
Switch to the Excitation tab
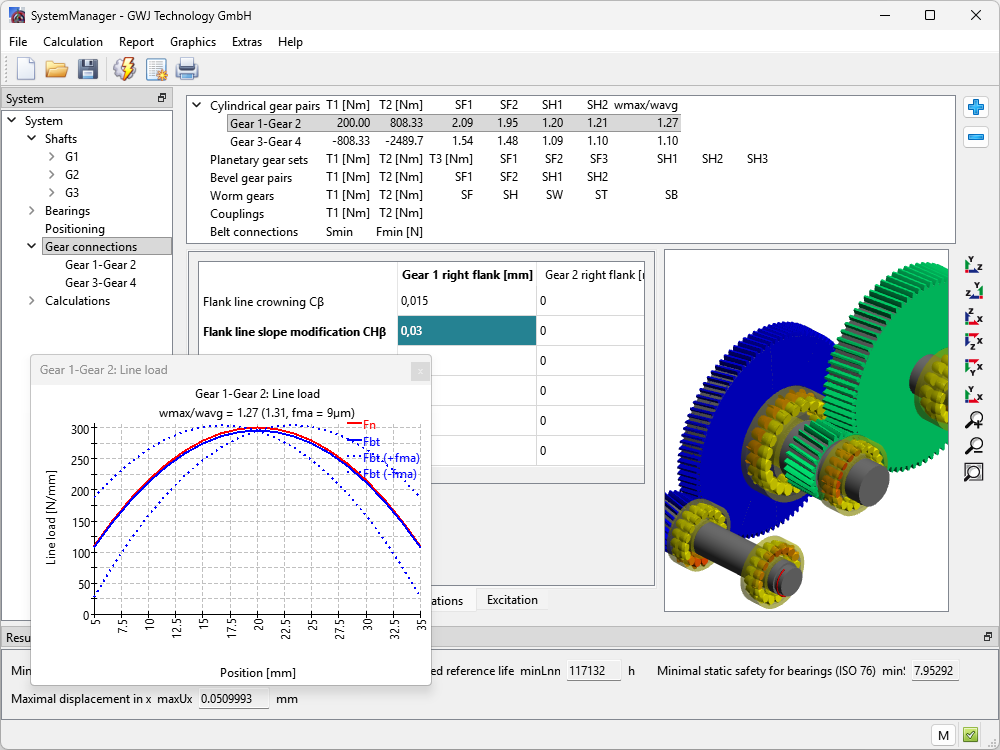512,600
